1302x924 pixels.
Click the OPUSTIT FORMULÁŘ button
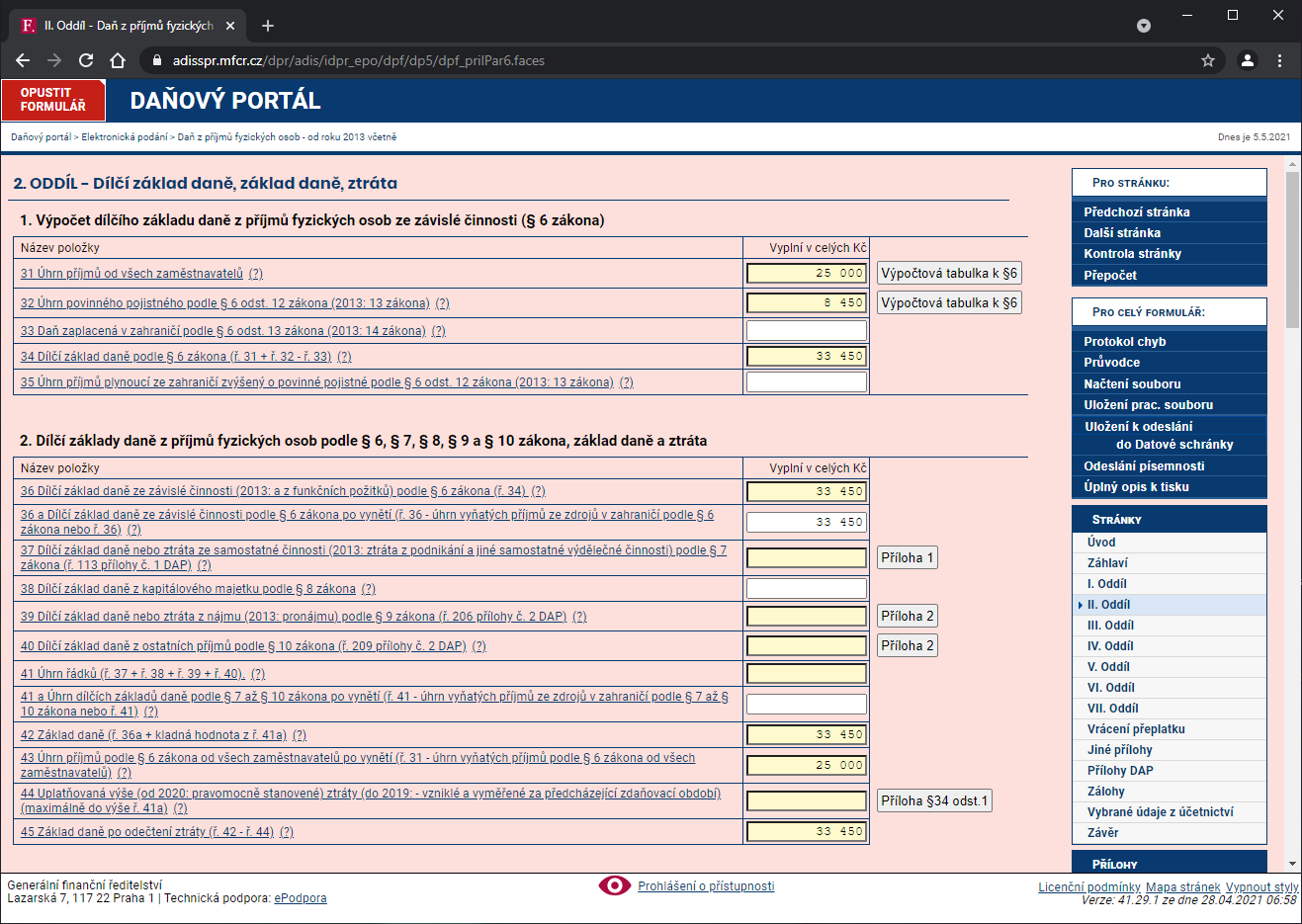pos(53,100)
